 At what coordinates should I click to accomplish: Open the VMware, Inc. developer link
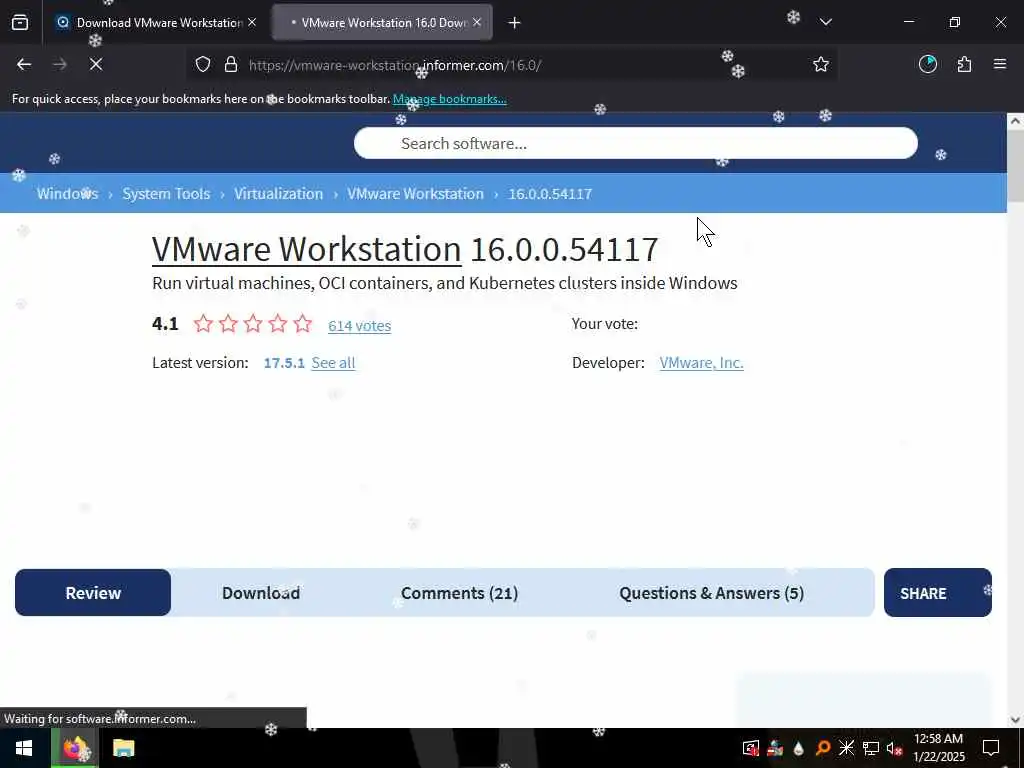(701, 362)
